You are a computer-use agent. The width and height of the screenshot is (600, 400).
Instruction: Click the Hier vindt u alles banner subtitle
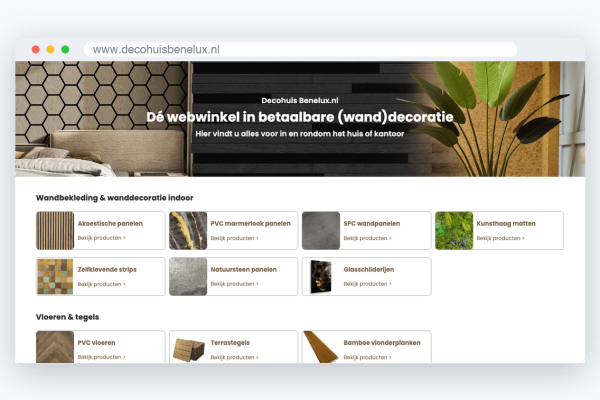click(300, 134)
